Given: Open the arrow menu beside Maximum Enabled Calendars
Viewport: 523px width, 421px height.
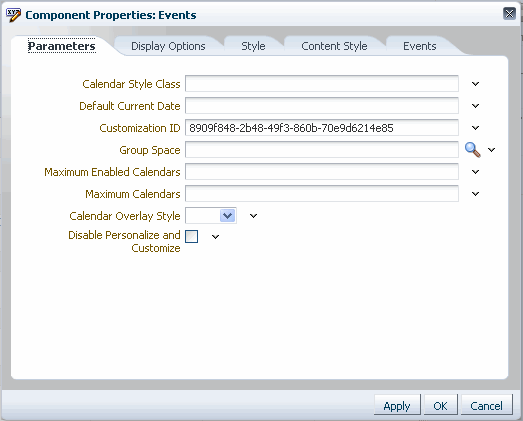Looking at the screenshot, I should coord(475,172).
